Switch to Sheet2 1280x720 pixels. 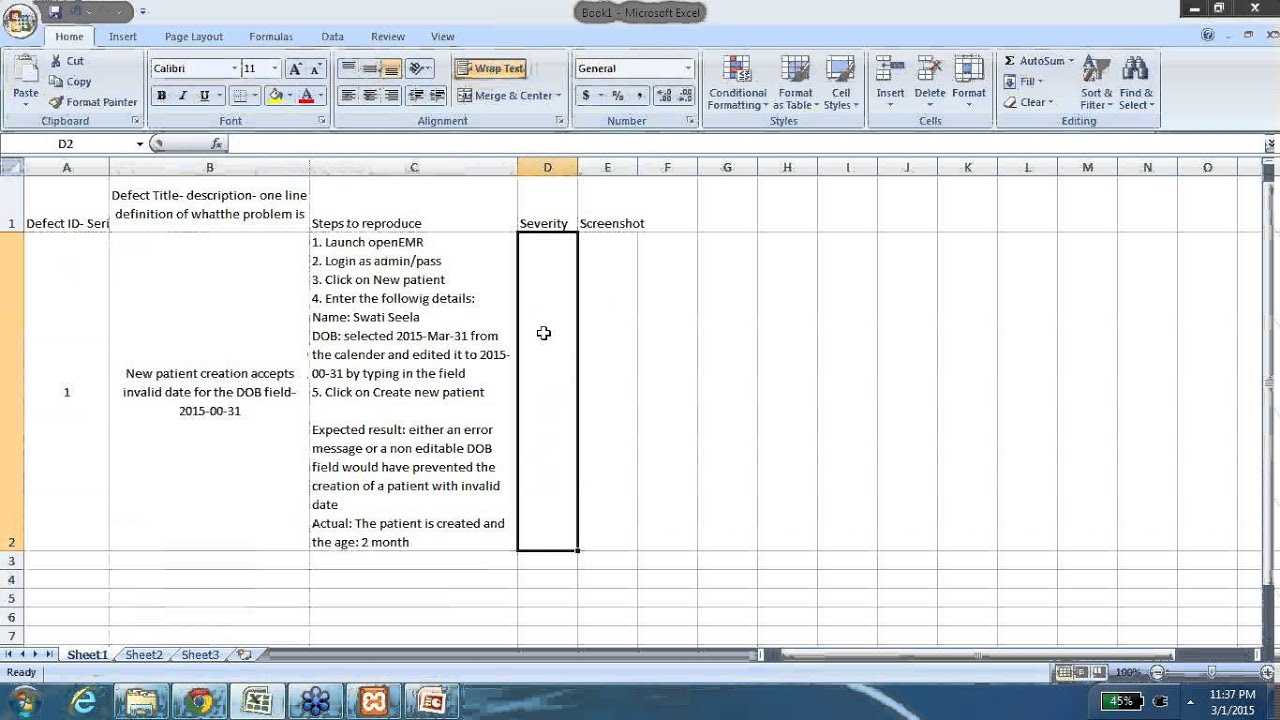pos(142,654)
